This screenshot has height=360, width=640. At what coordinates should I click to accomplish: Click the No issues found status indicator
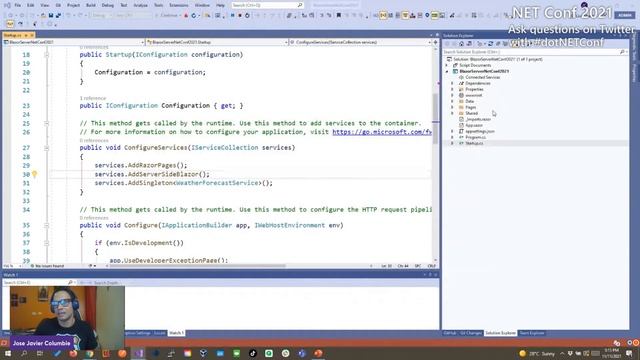click(x=49, y=266)
